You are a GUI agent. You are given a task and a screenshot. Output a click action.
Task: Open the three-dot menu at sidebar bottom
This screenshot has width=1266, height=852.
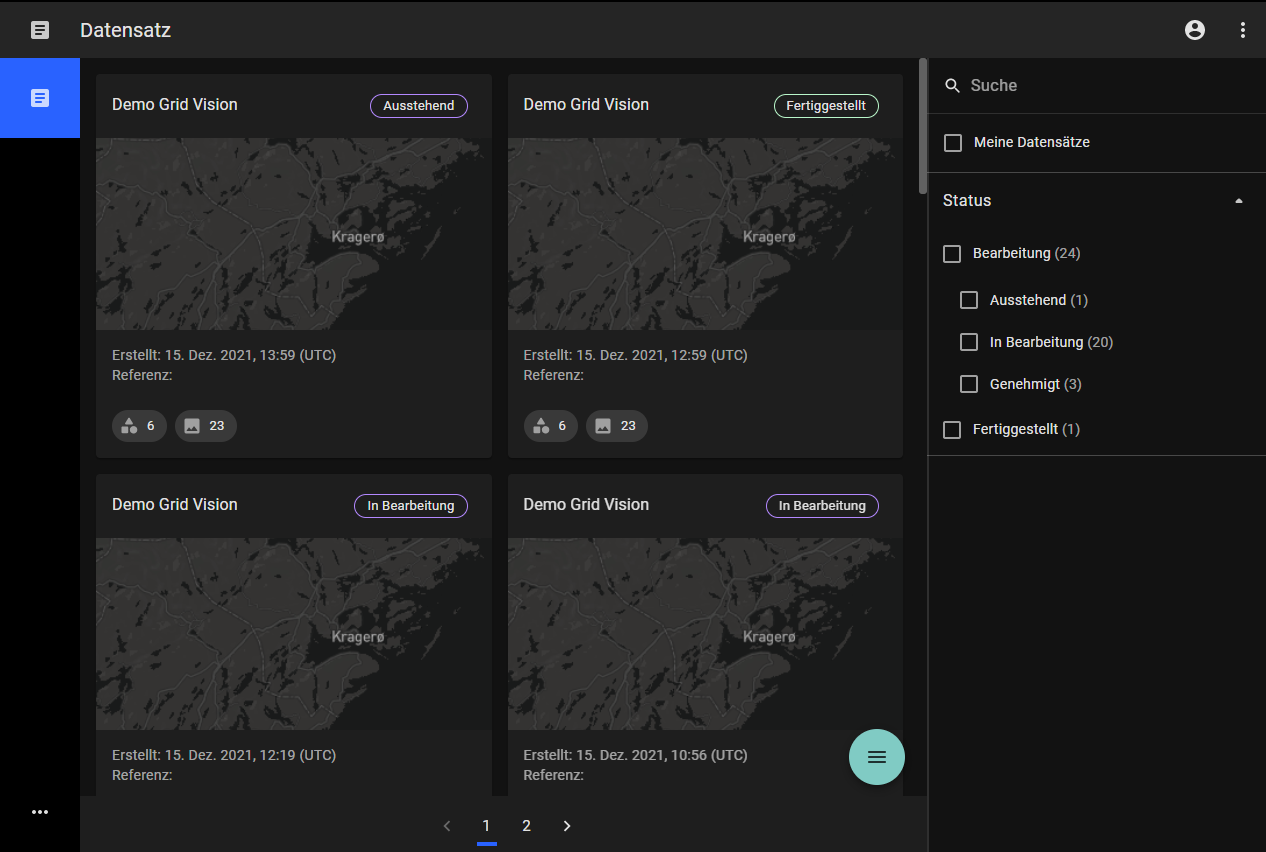(40, 812)
